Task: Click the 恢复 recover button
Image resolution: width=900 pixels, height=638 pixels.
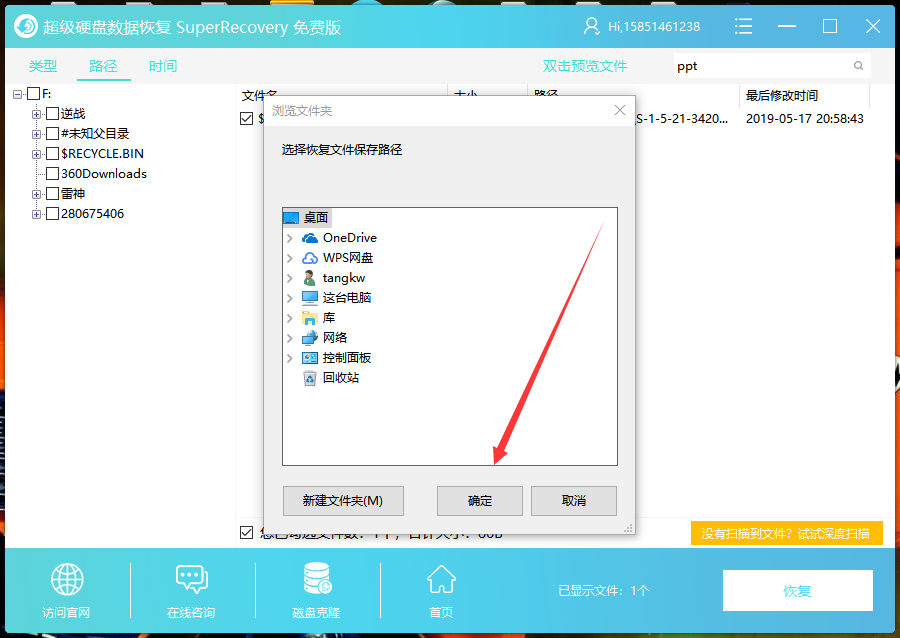Action: coord(798,590)
